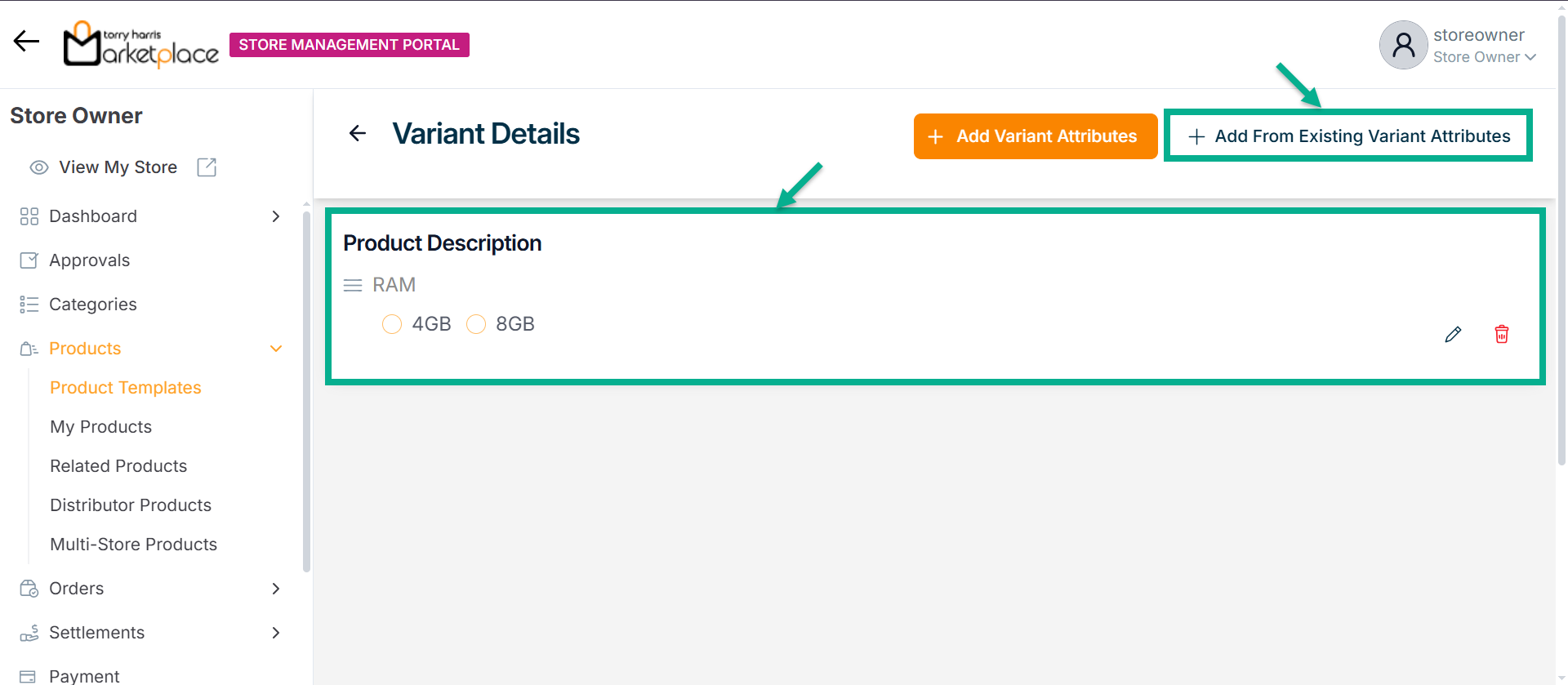Delete RAM variant with red trash icon
The height and width of the screenshot is (685, 1568).
[1501, 334]
